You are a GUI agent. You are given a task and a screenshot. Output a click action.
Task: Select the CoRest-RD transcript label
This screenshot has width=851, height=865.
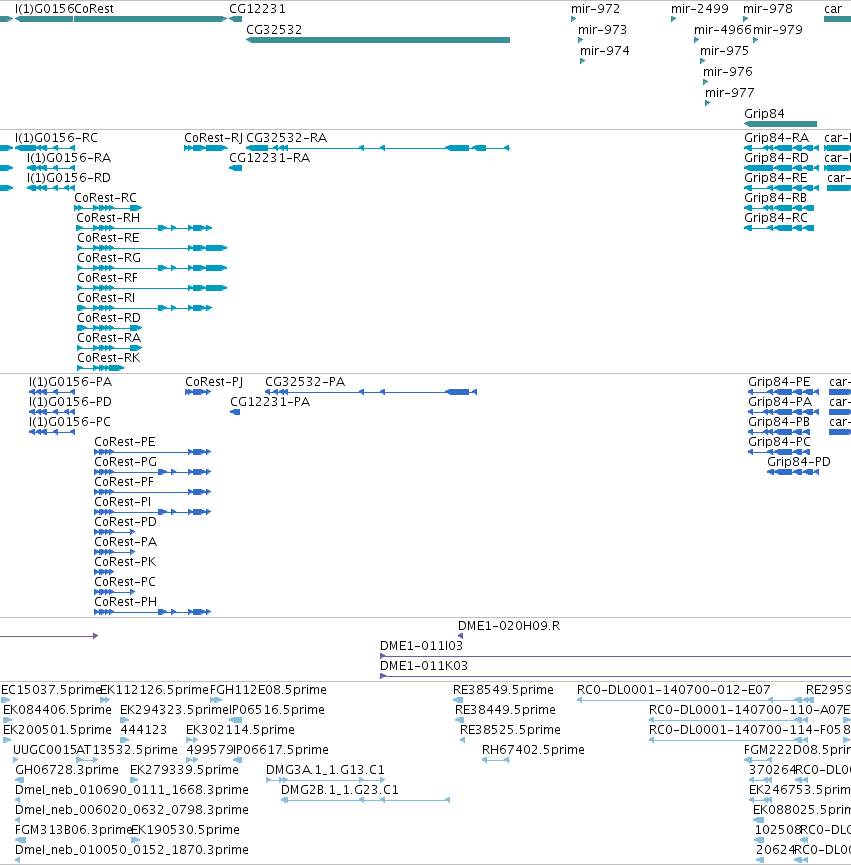109,318
